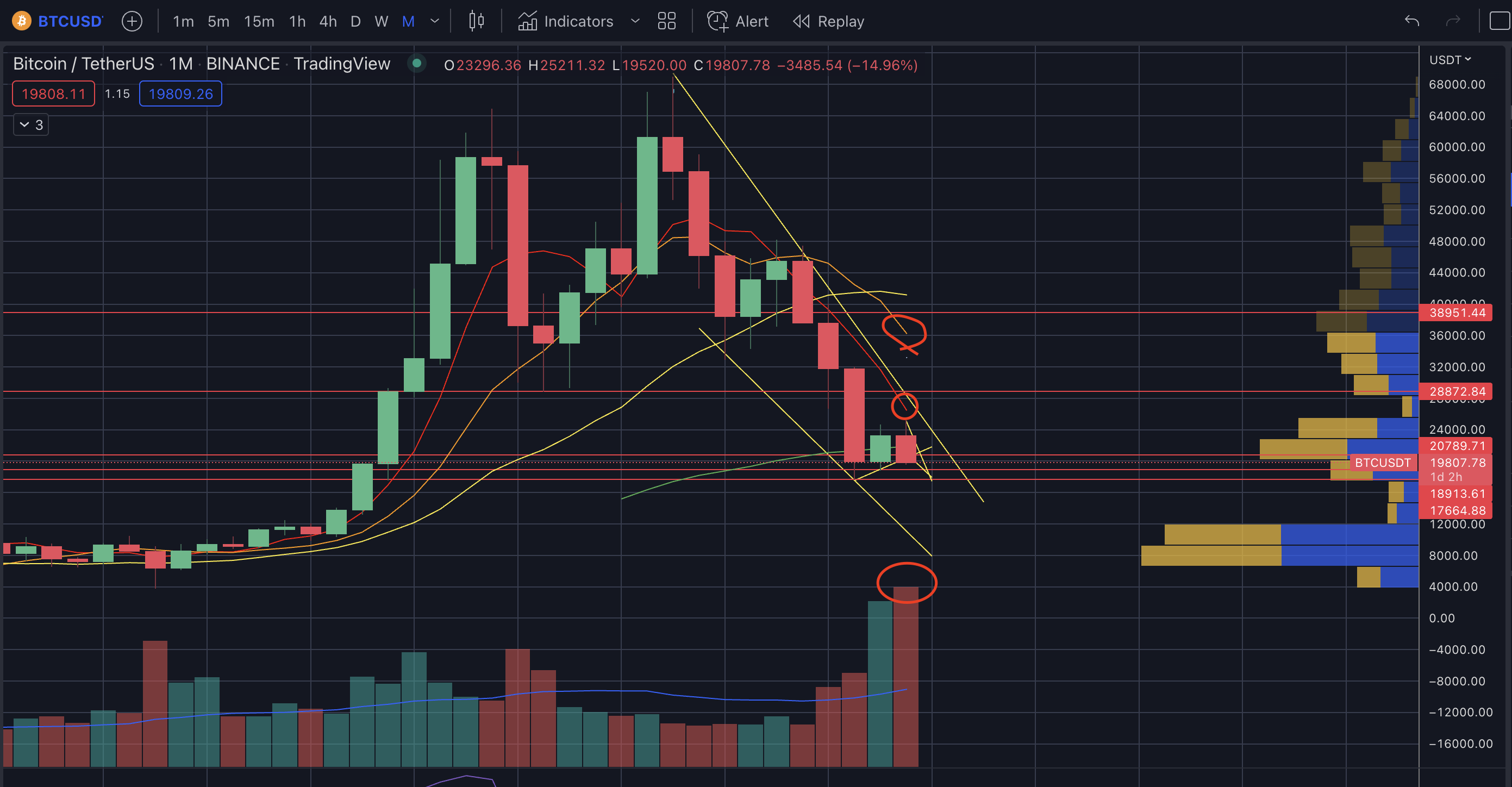Screen dimensions: 1512x787
Task: Click the undo arrow
Action: pyautogui.click(x=1411, y=22)
